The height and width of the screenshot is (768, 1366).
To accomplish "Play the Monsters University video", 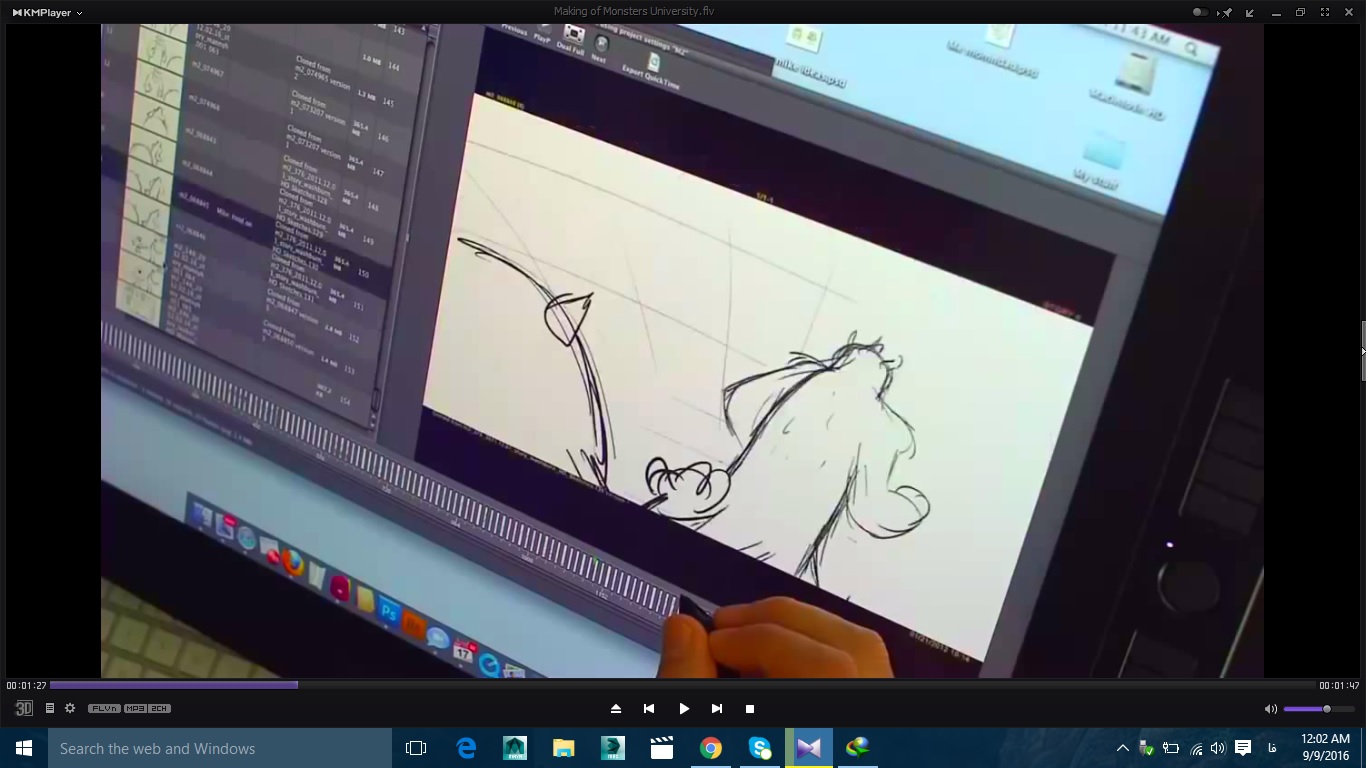I will pyautogui.click(x=684, y=708).
